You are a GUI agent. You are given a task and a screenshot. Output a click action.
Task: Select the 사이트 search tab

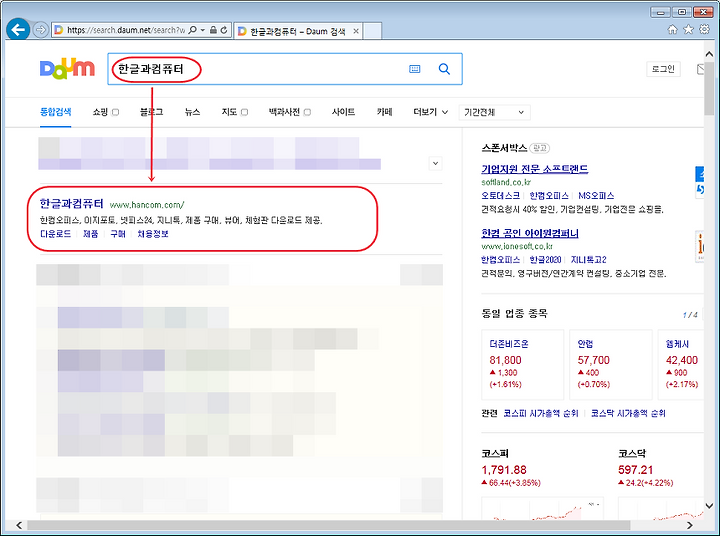pos(343,112)
